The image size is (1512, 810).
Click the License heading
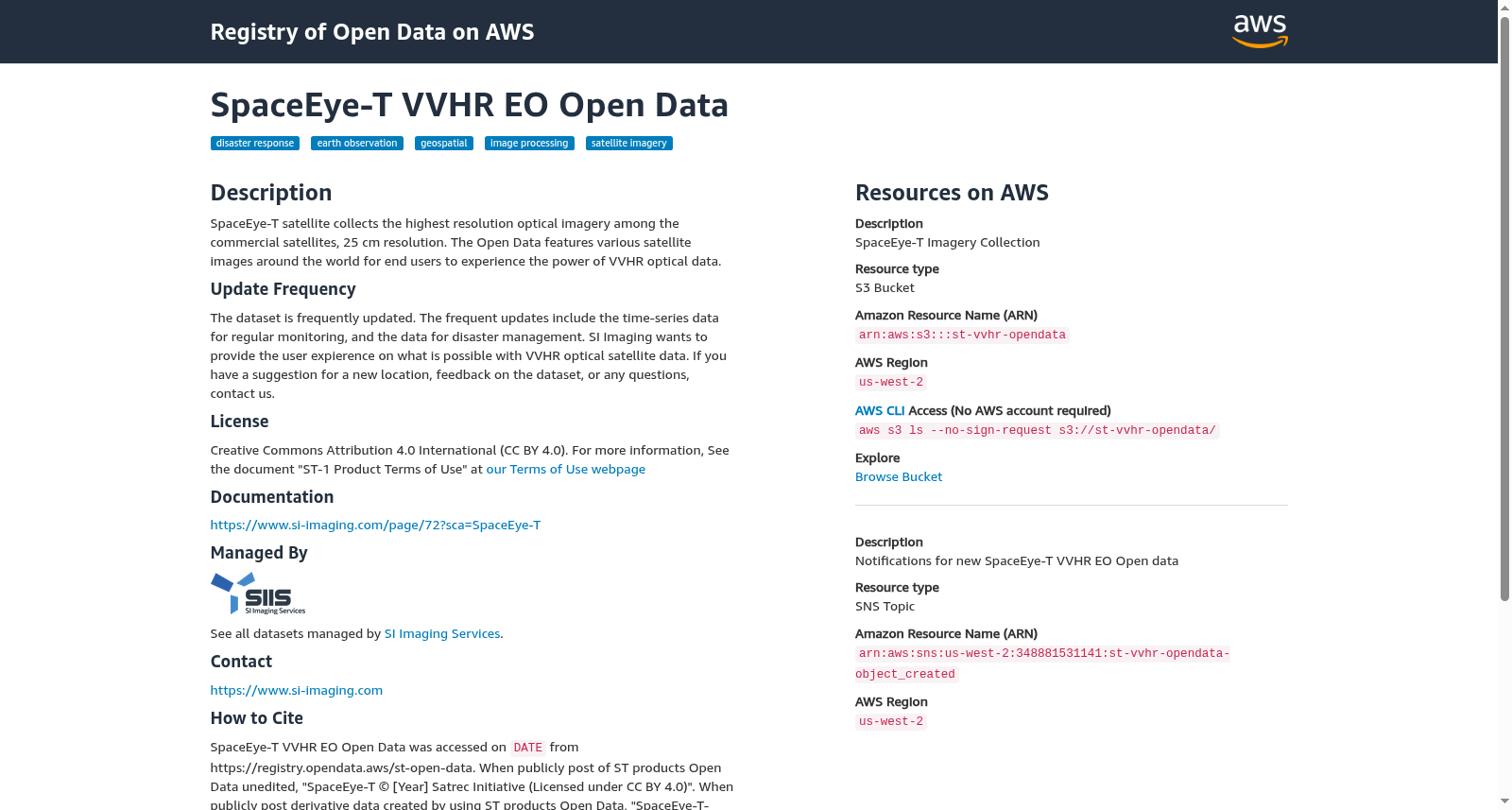pyautogui.click(x=239, y=422)
